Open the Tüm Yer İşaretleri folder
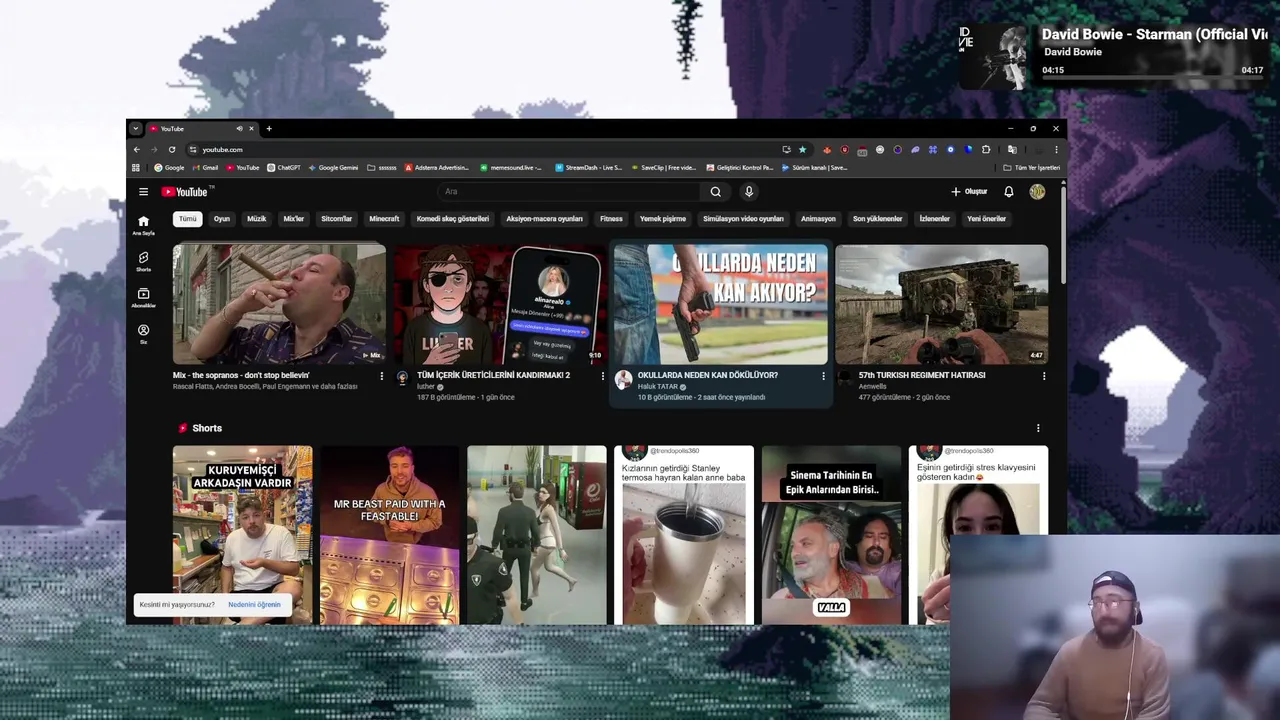Screen dimensions: 1280x720 point(1031,168)
